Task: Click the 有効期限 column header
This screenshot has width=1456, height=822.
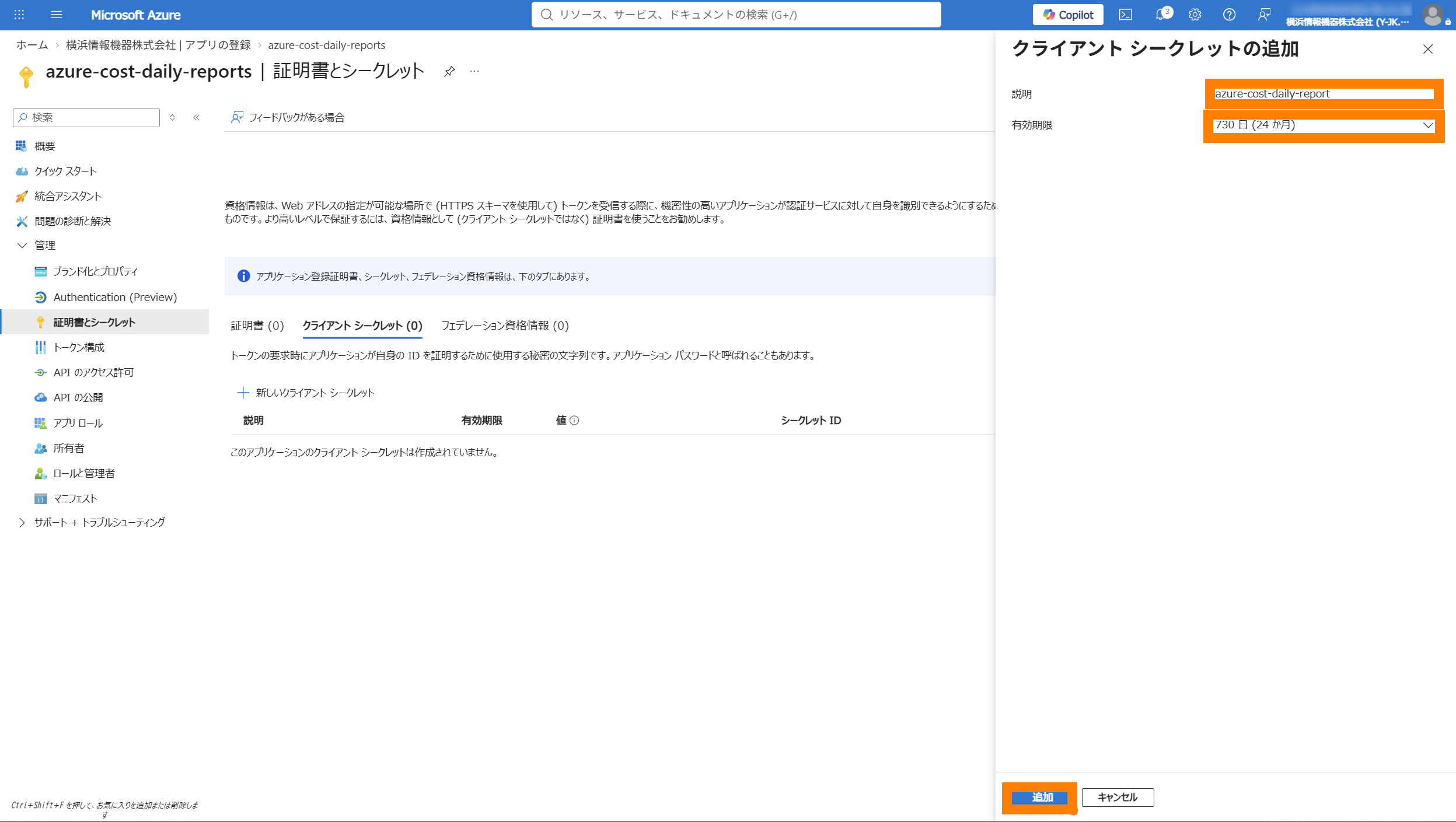Action: pyautogui.click(x=481, y=421)
